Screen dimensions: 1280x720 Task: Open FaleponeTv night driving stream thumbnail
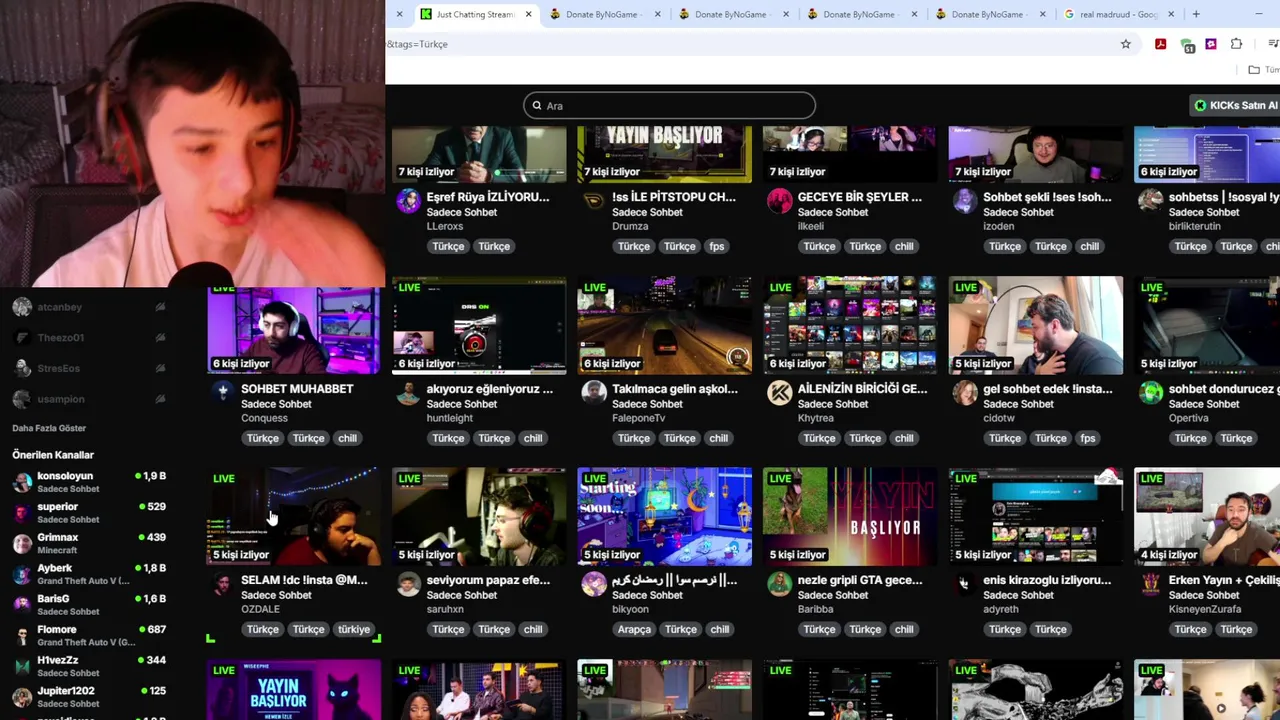coord(664,325)
